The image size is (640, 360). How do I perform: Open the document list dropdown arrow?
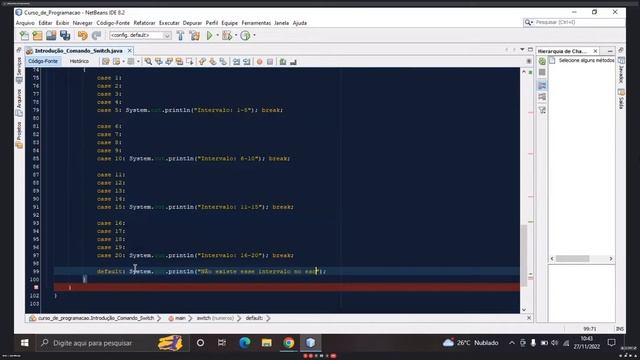522,49
